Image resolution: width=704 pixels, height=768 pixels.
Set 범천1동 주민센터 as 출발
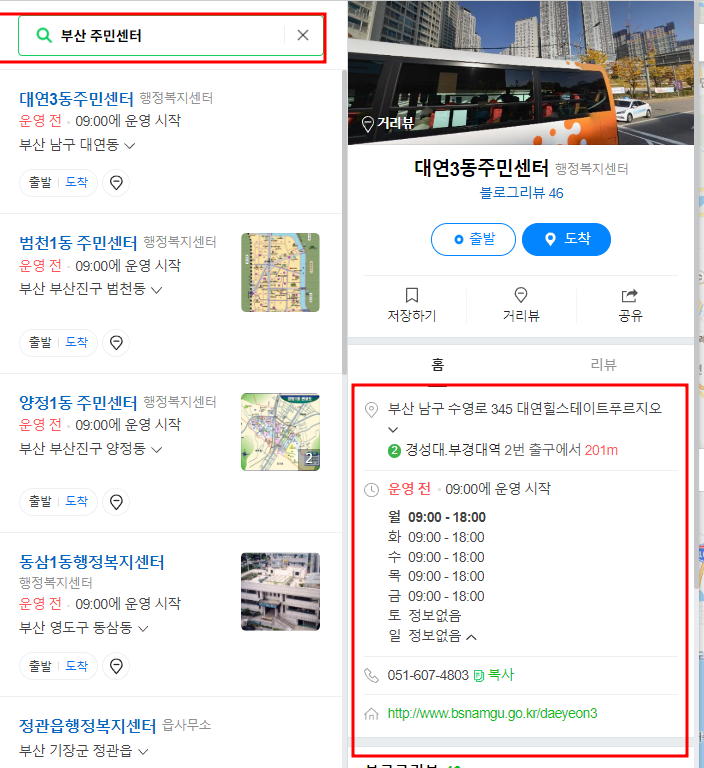click(x=40, y=342)
